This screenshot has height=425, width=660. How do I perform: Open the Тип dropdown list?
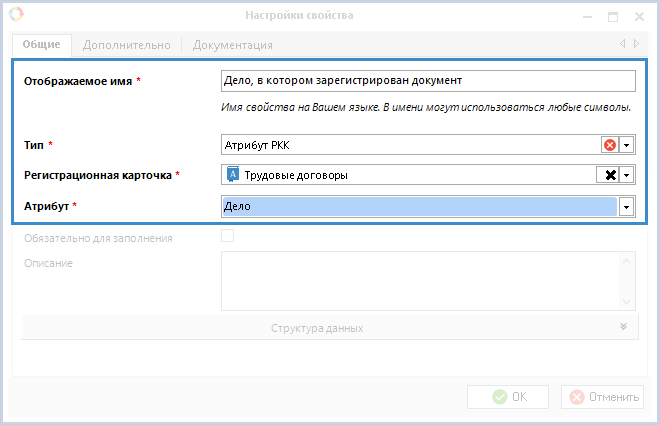click(627, 145)
